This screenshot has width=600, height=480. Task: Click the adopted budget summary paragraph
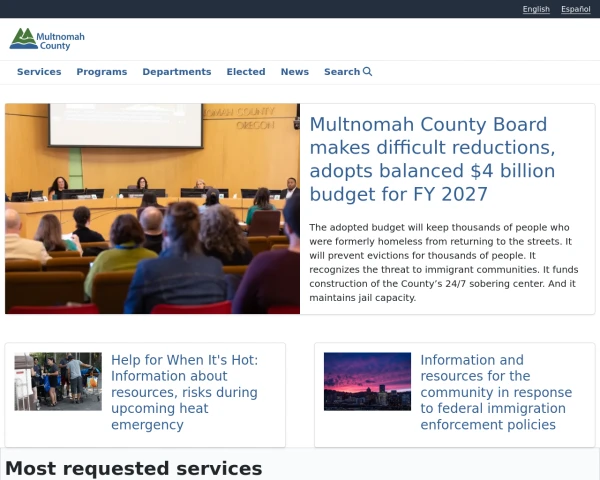[x=444, y=263]
